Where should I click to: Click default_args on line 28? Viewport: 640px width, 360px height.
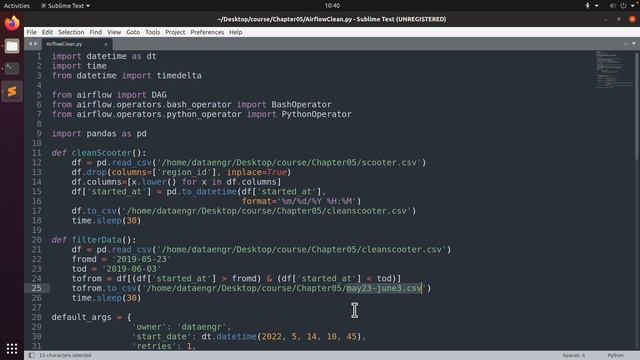pos(81,317)
